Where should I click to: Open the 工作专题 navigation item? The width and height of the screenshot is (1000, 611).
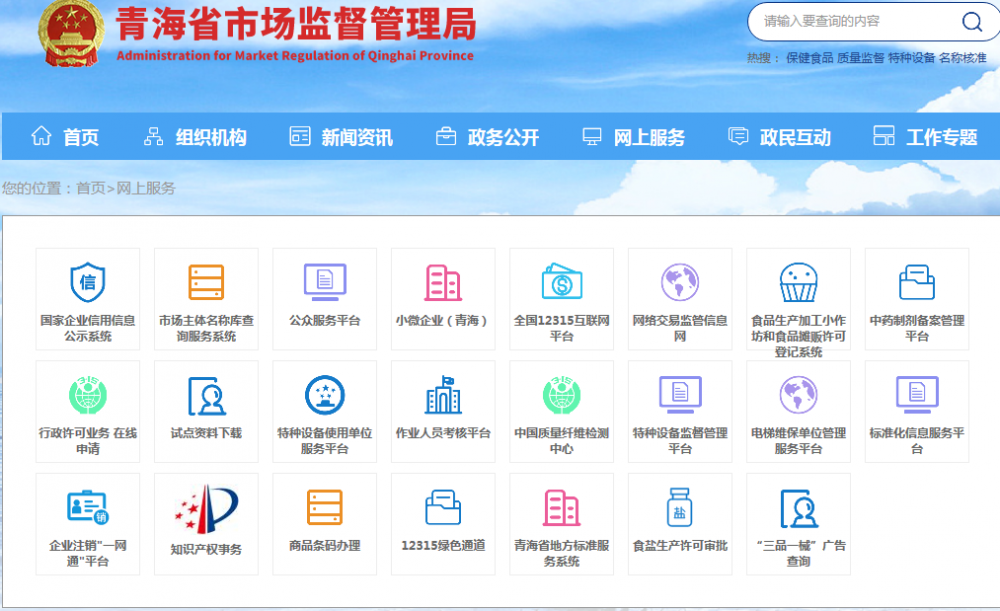(925, 137)
